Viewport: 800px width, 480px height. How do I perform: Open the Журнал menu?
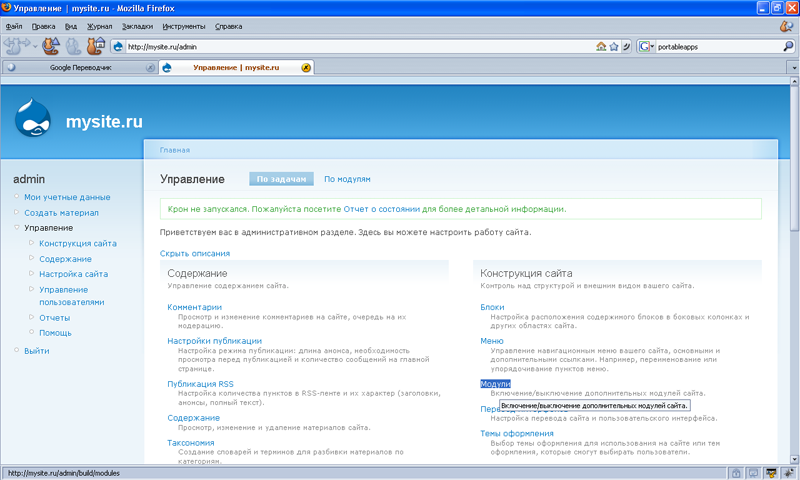click(99, 26)
